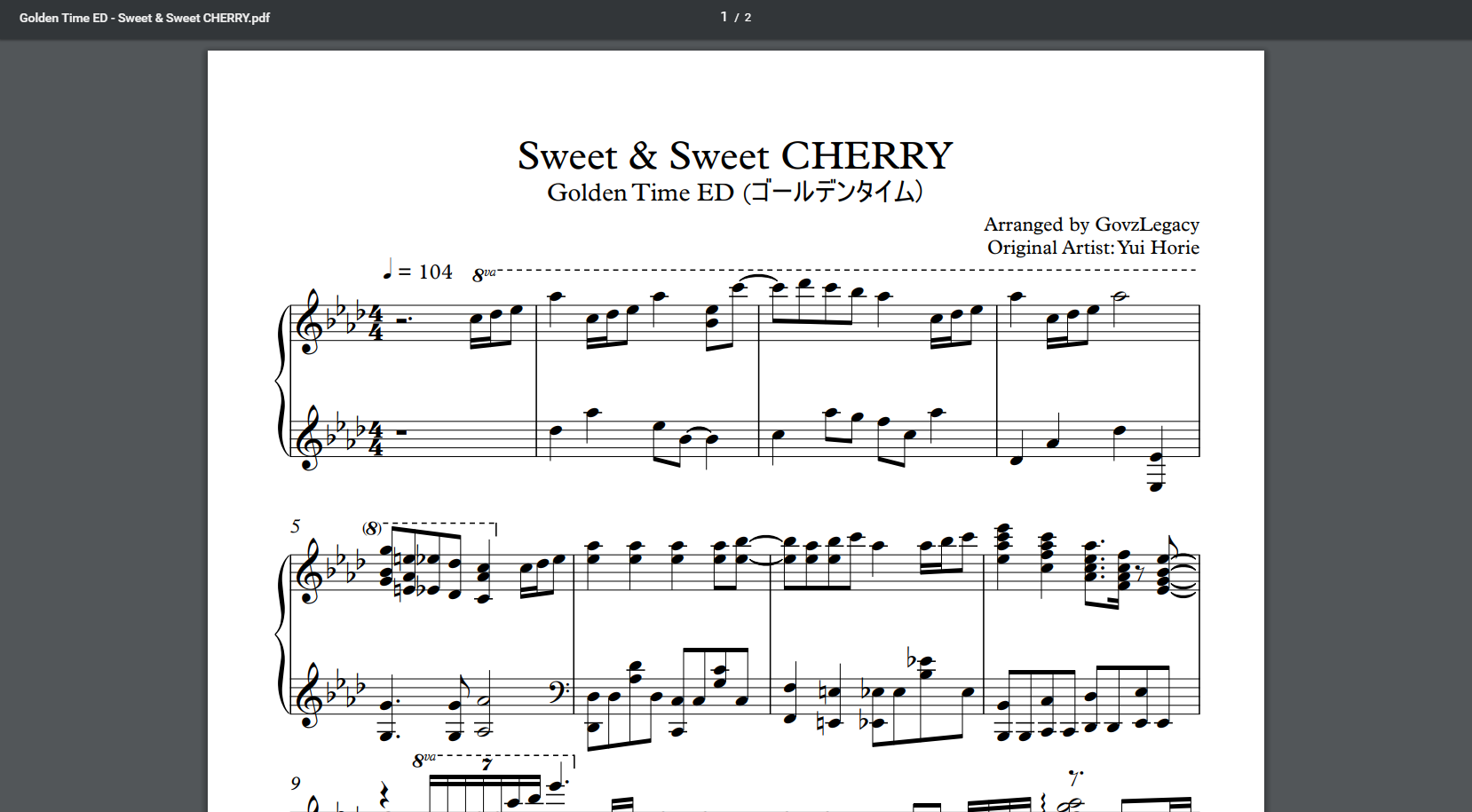The height and width of the screenshot is (812, 1472).
Task: Click the PDF filename in the toolbar
Action: (145, 18)
